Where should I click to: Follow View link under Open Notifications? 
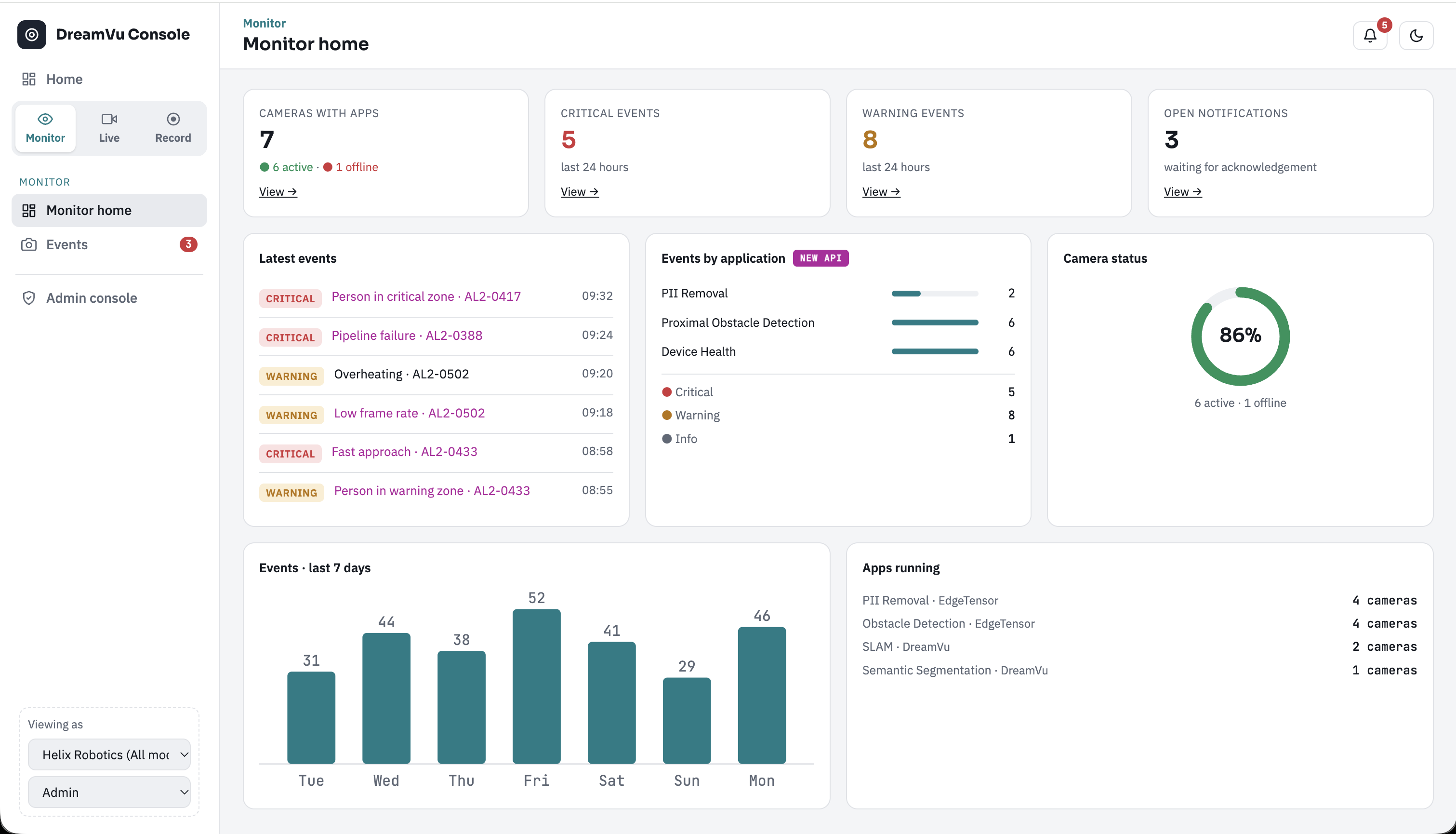tap(1182, 191)
